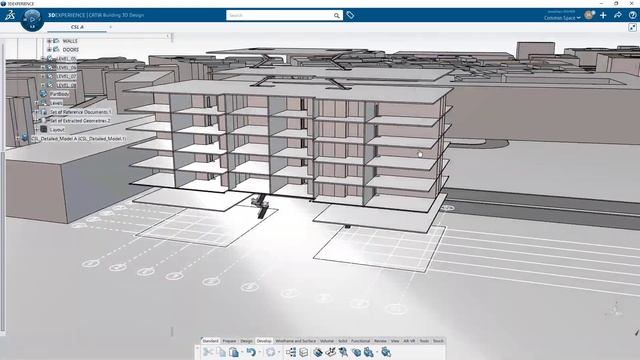
Task: Expand the LEVEL_06 node
Action: pos(43,67)
